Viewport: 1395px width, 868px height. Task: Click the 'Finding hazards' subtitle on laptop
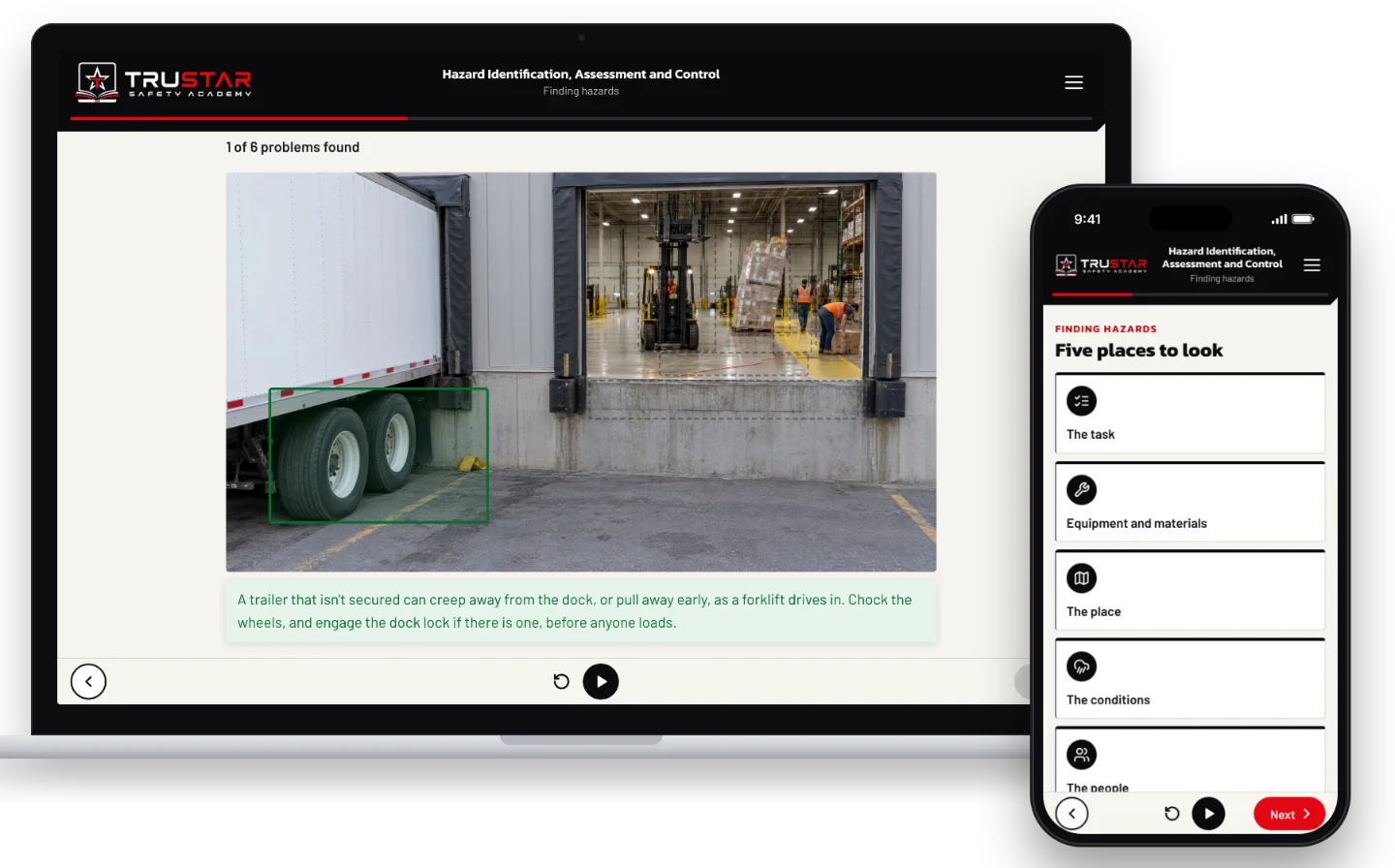[x=580, y=91]
